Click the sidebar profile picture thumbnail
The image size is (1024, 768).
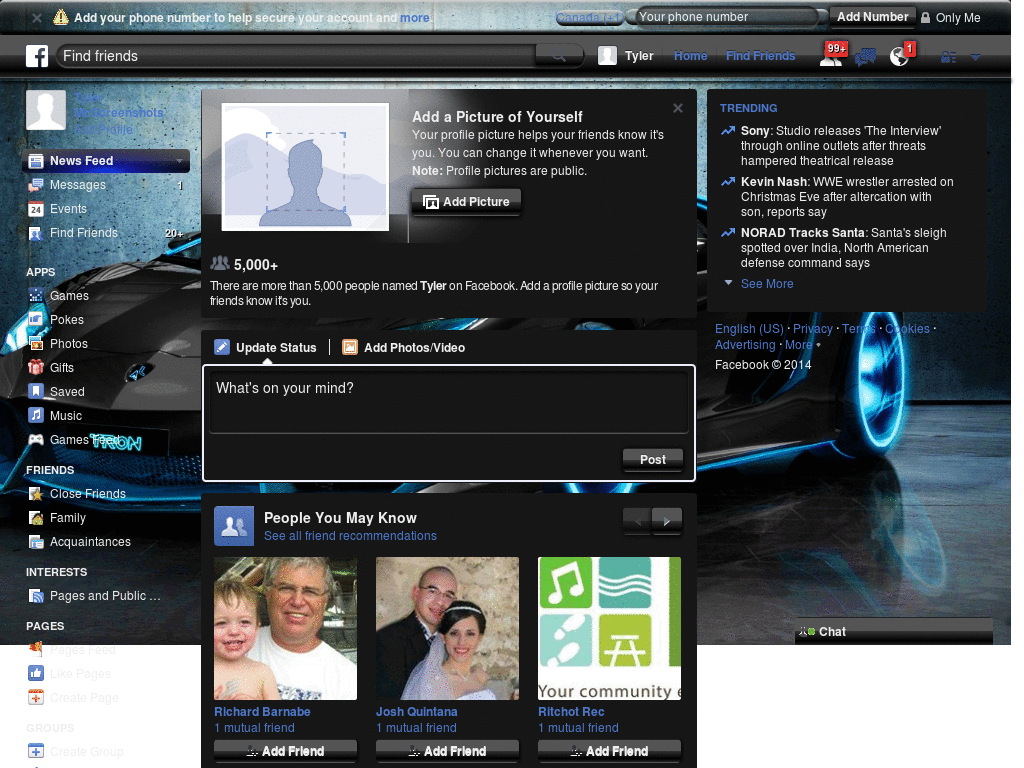click(46, 110)
